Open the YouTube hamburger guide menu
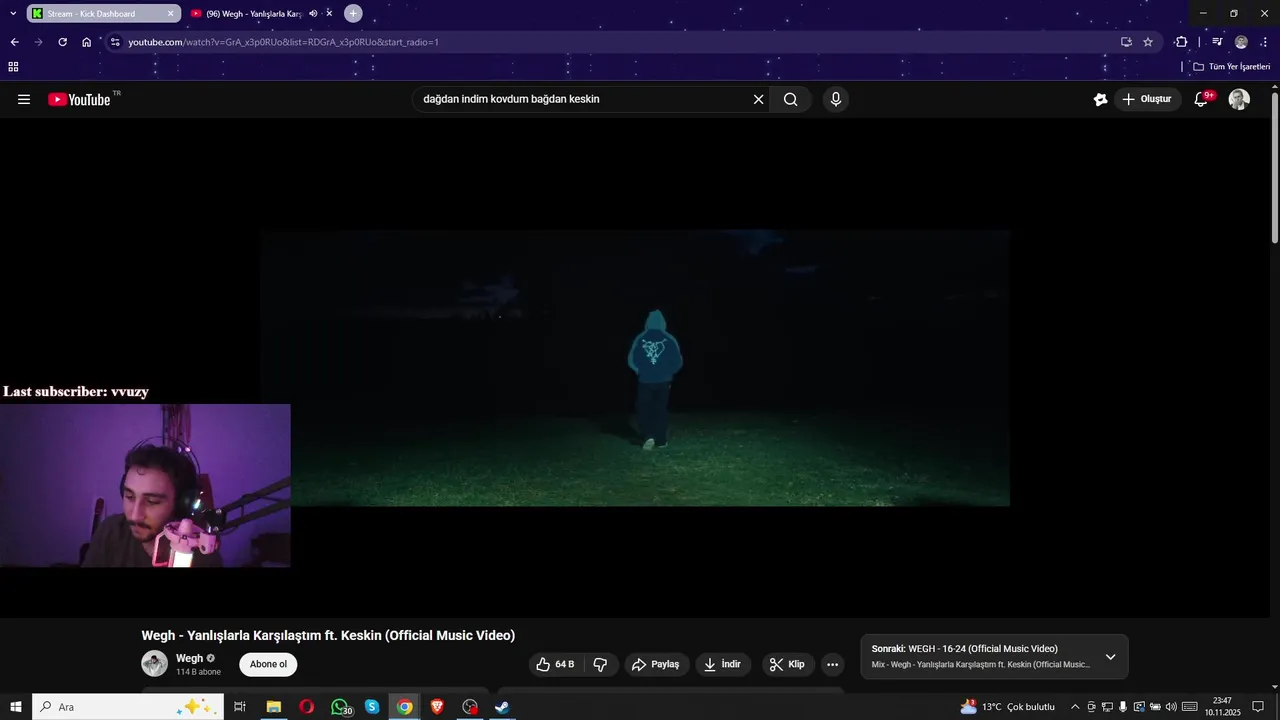Viewport: 1280px width, 720px height. tap(24, 99)
